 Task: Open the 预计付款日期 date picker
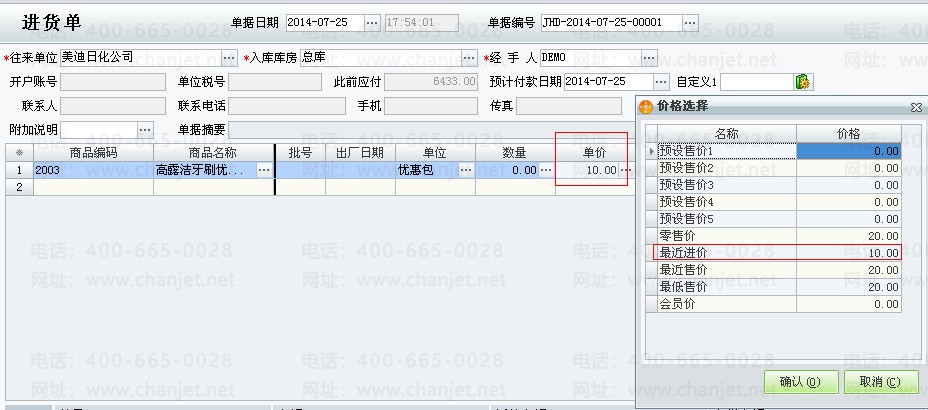point(661,81)
